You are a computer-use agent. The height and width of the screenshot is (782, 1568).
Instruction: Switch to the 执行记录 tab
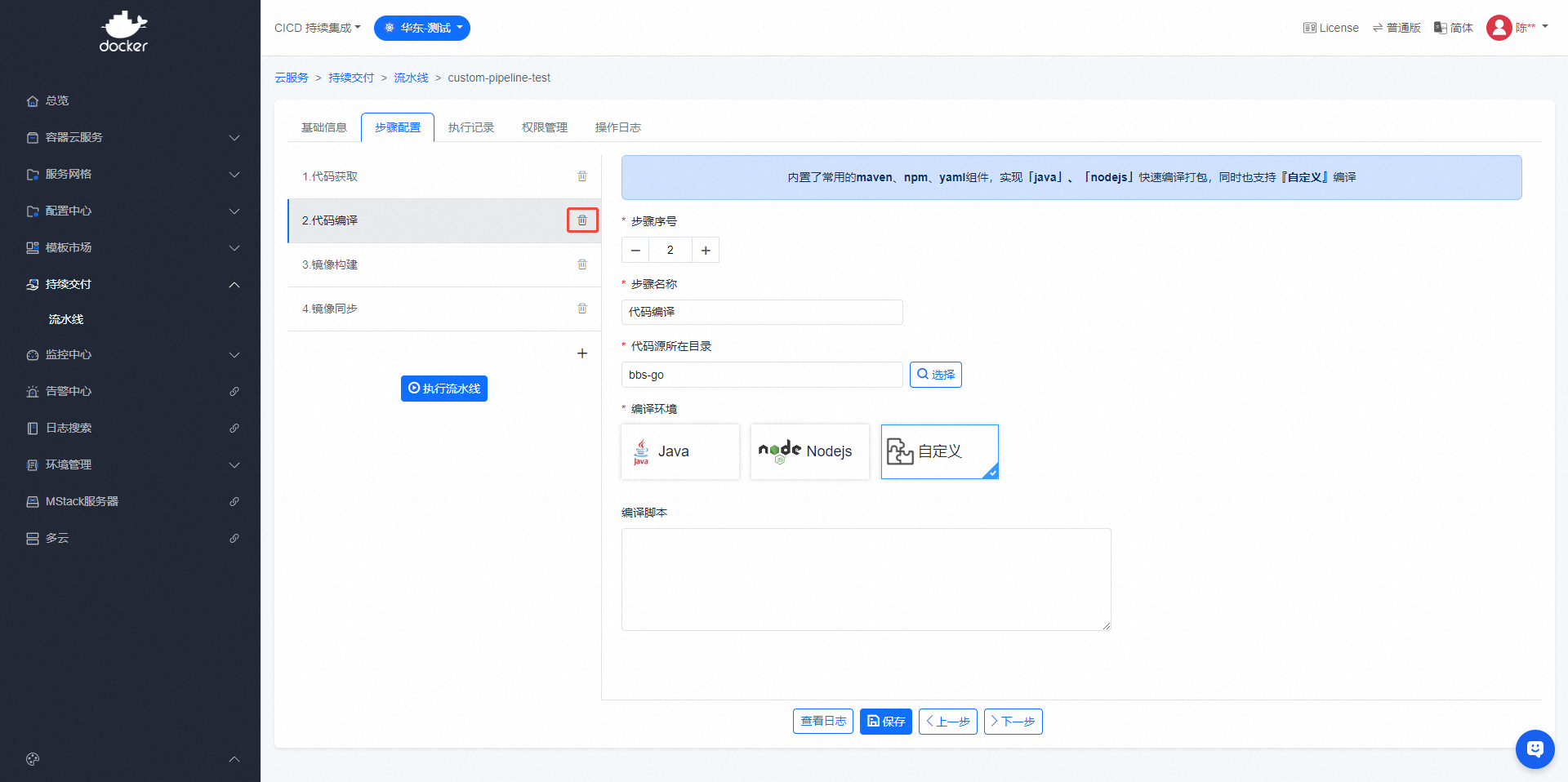pos(471,127)
